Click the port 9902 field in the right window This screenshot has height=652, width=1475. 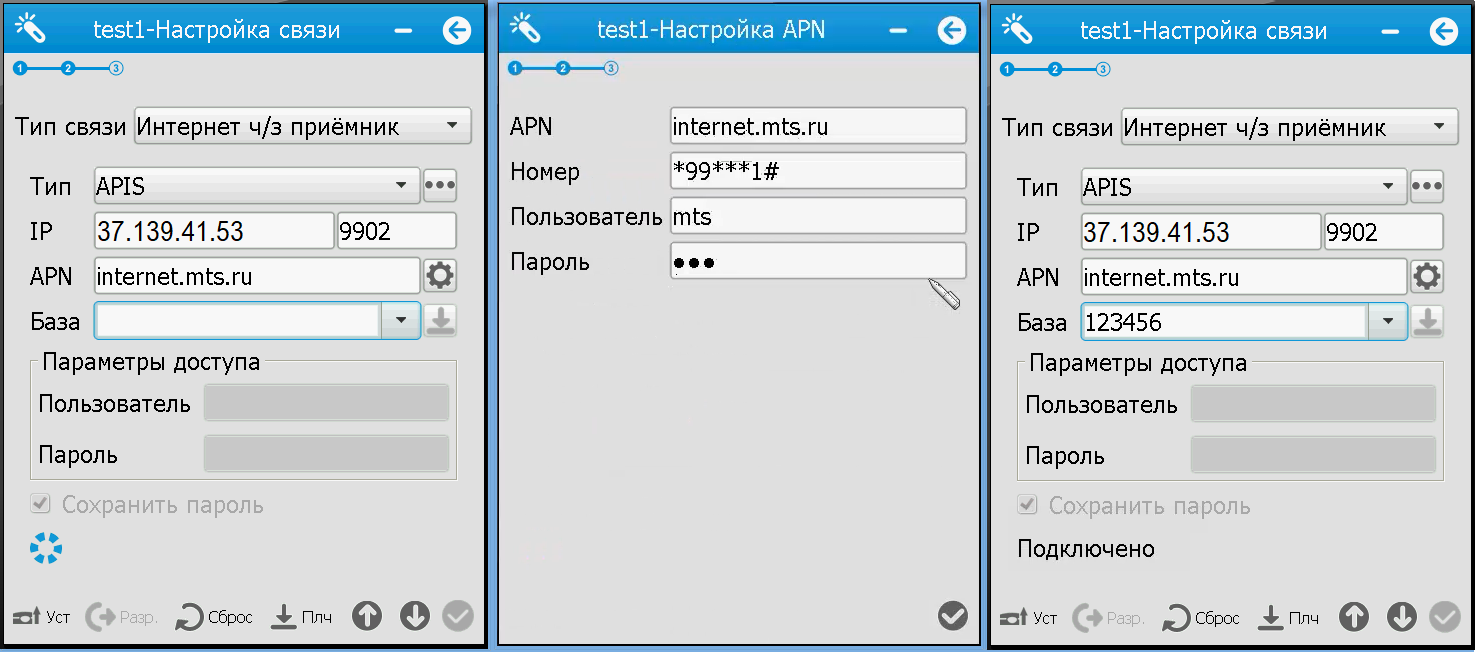click(1384, 232)
